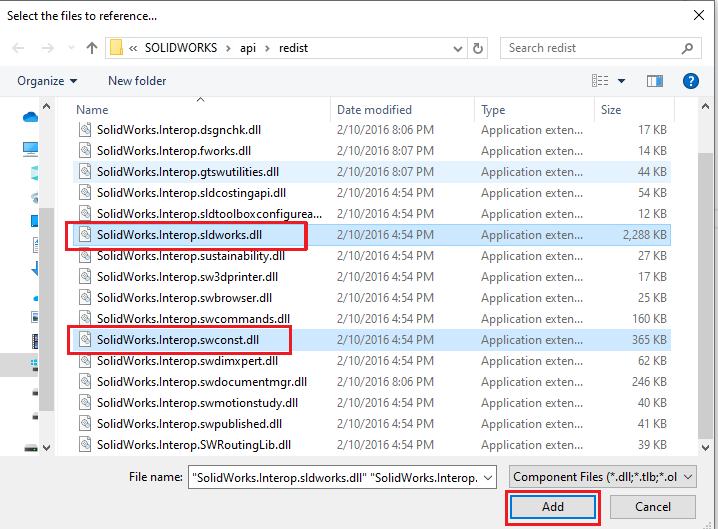Click the dll icon beside sldworks.dll
The height and width of the screenshot is (529, 718).
point(85,235)
